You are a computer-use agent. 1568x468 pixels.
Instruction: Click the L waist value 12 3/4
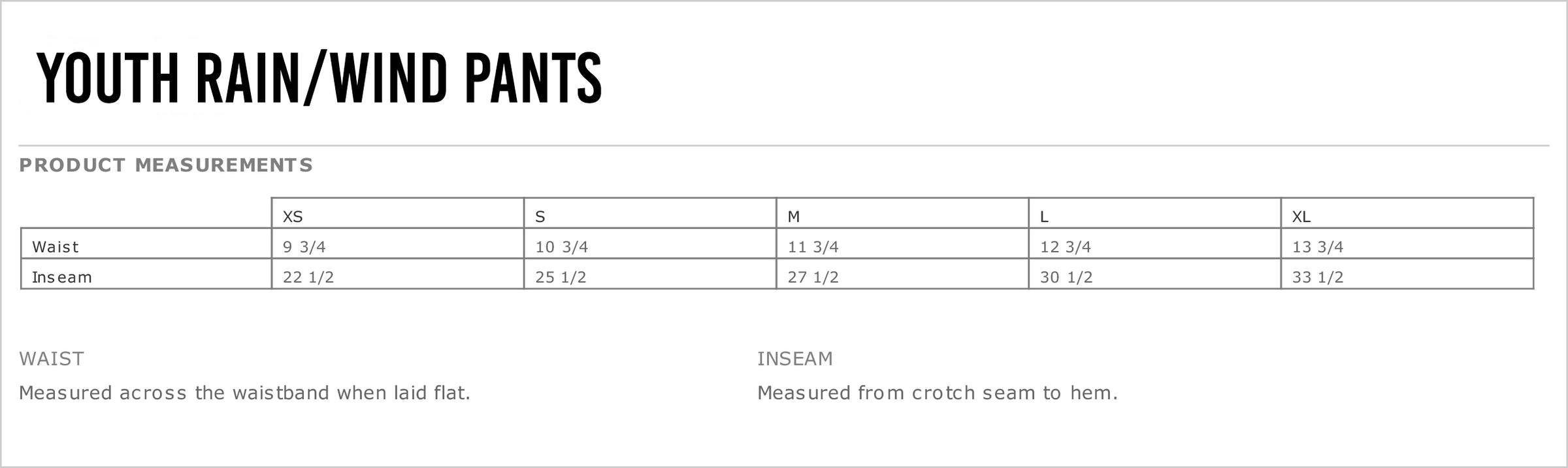coord(1066,247)
